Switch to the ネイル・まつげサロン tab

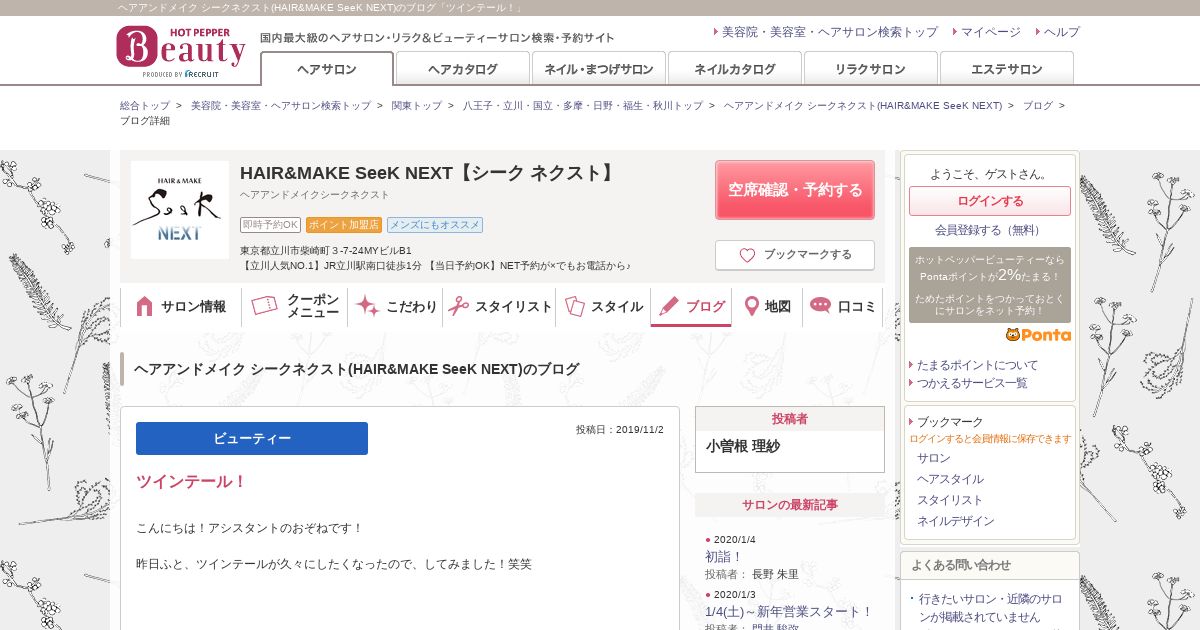click(x=598, y=69)
